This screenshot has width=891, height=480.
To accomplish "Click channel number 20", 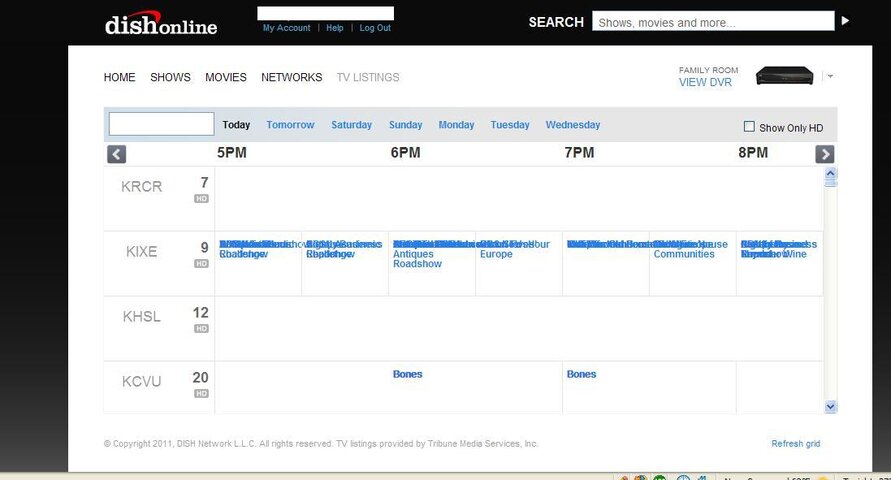I will point(201,378).
